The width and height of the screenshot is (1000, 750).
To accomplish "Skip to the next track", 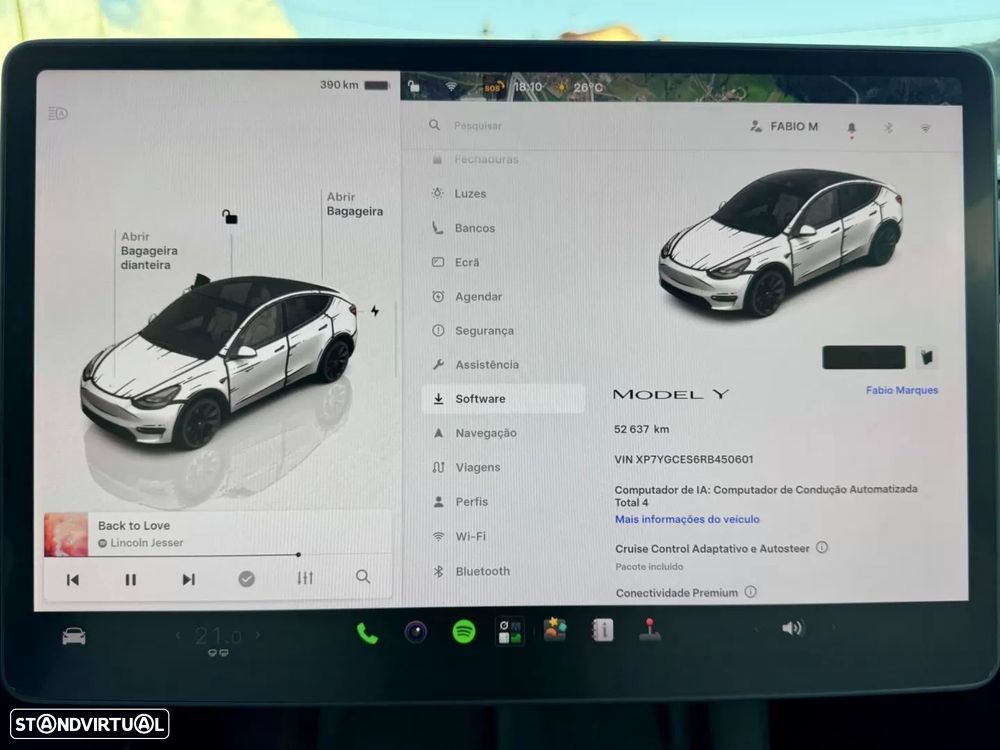I will point(189,579).
